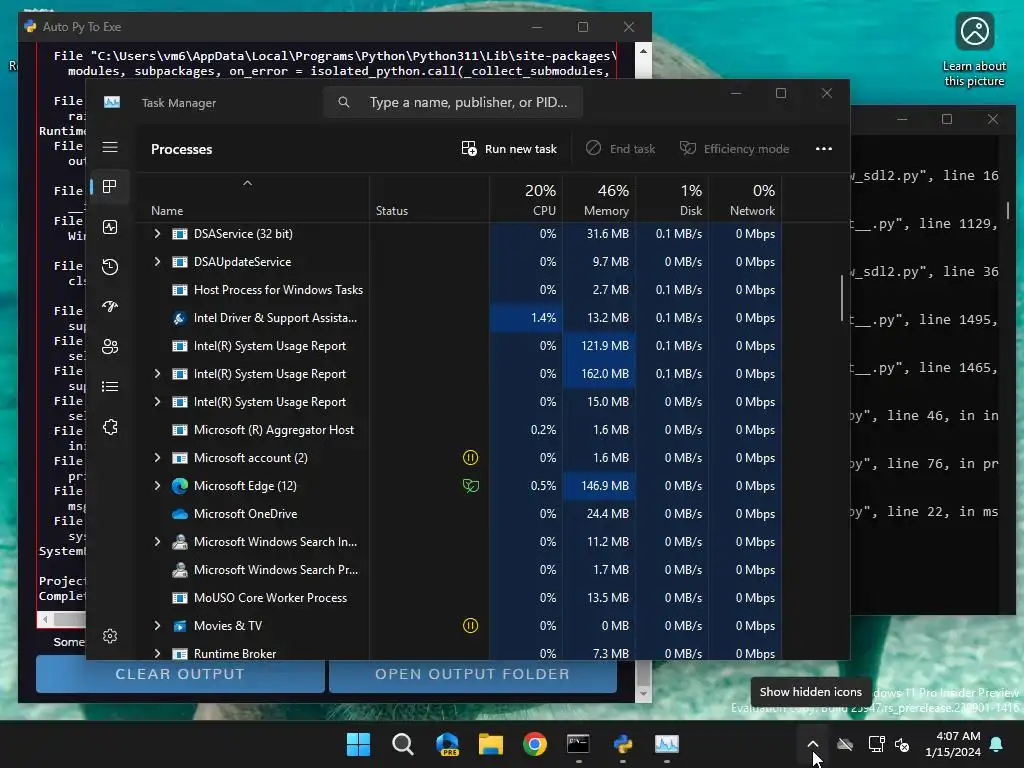Expand the Microsoft account (2) group

coord(157,458)
